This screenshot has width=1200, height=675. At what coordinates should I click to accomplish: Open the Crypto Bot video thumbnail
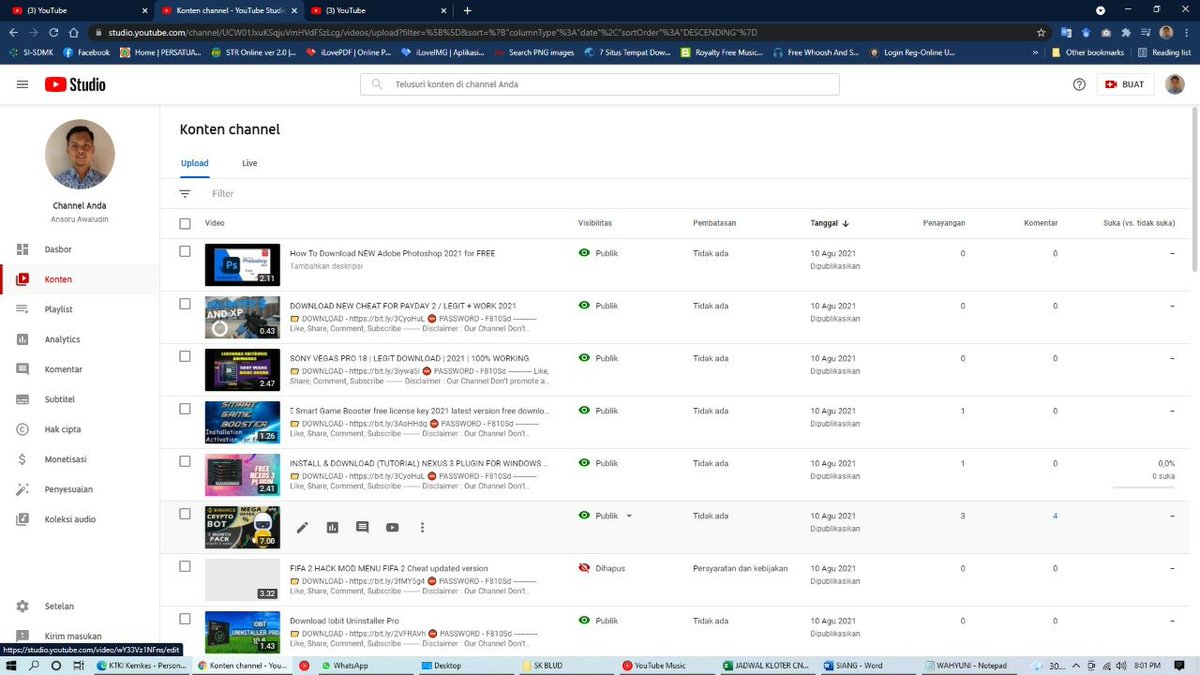coord(242,527)
